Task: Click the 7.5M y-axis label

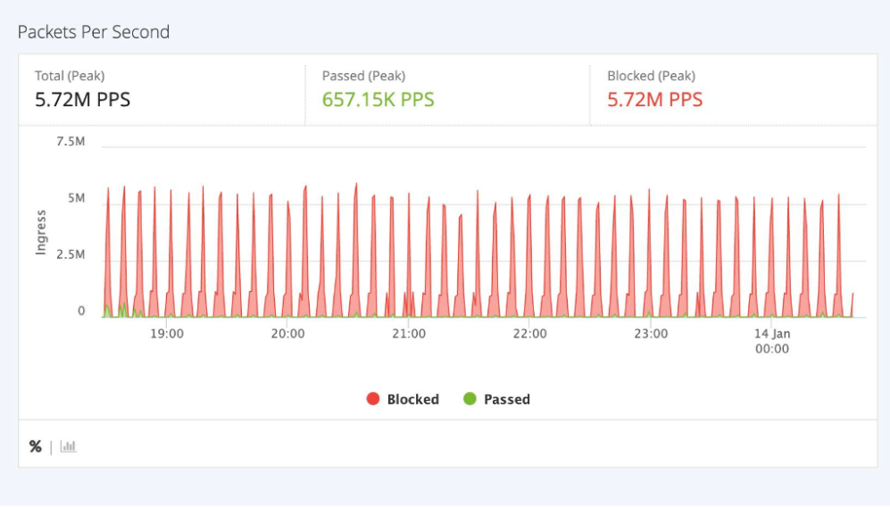Action: (x=70, y=141)
